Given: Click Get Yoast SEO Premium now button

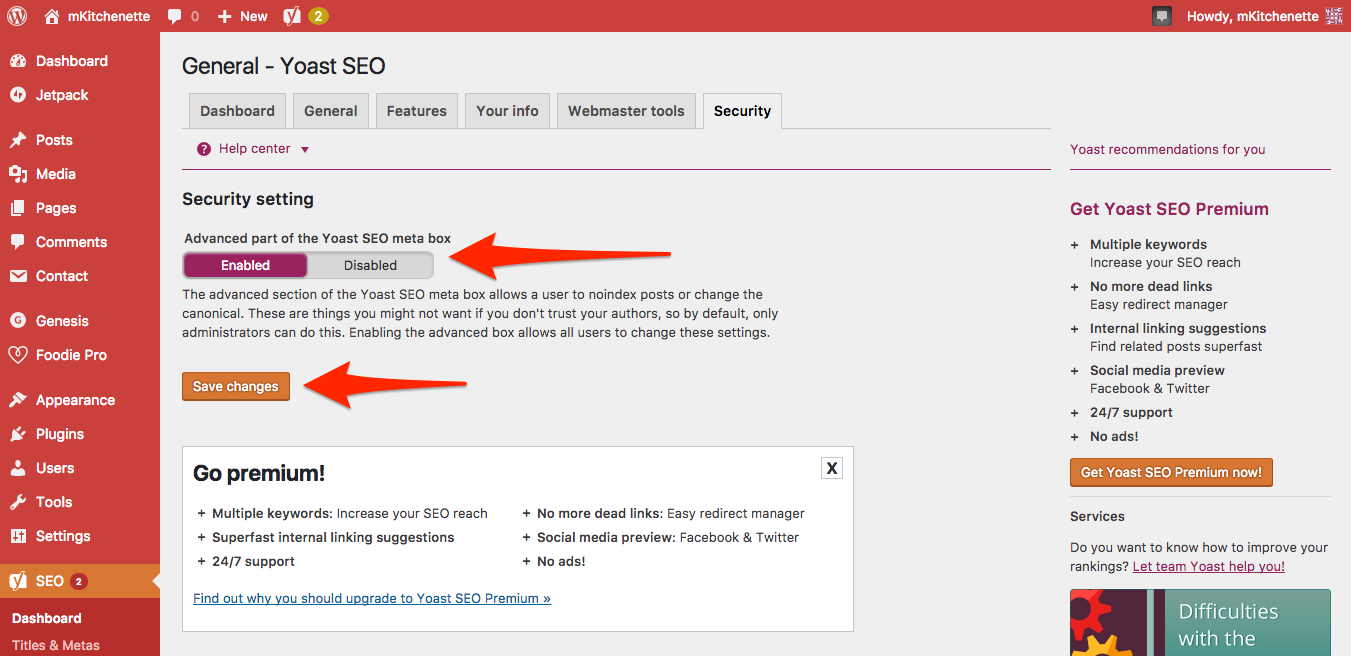Looking at the screenshot, I should [x=1171, y=472].
